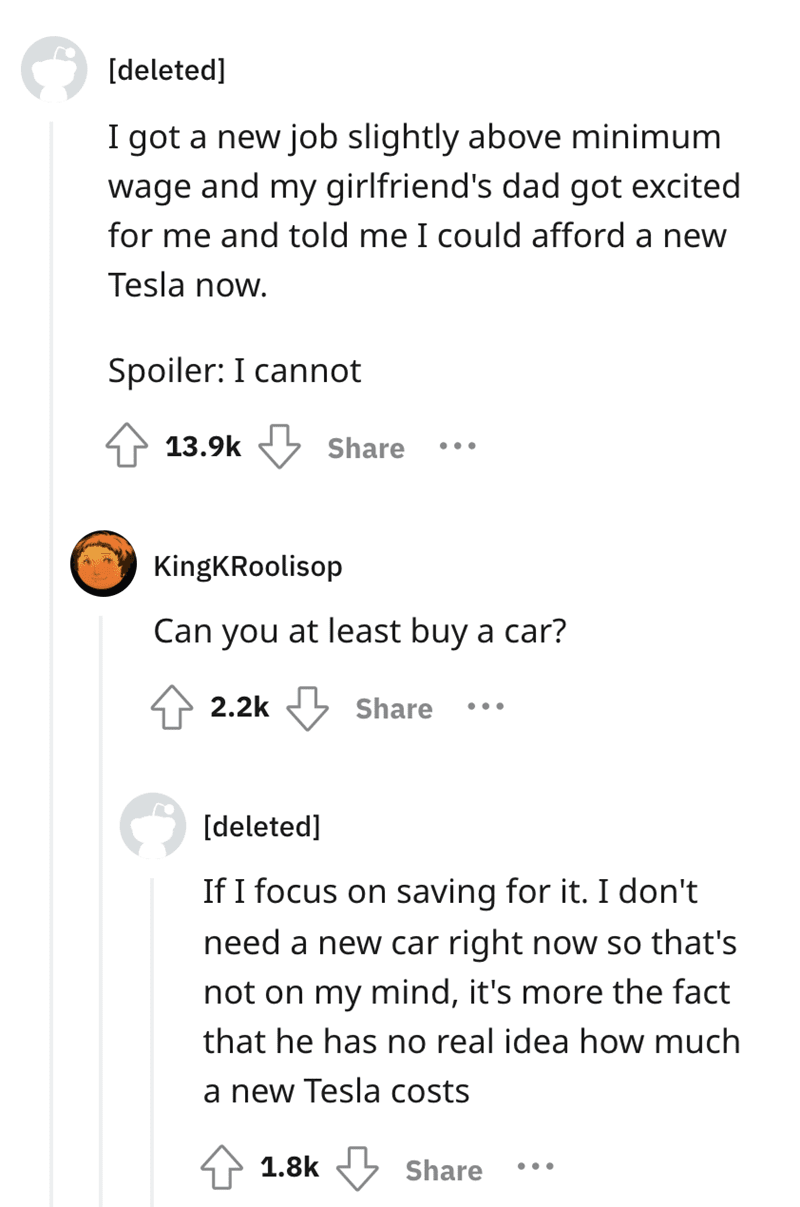
Task: Share KingKRoolisop's comment
Action: [394, 708]
